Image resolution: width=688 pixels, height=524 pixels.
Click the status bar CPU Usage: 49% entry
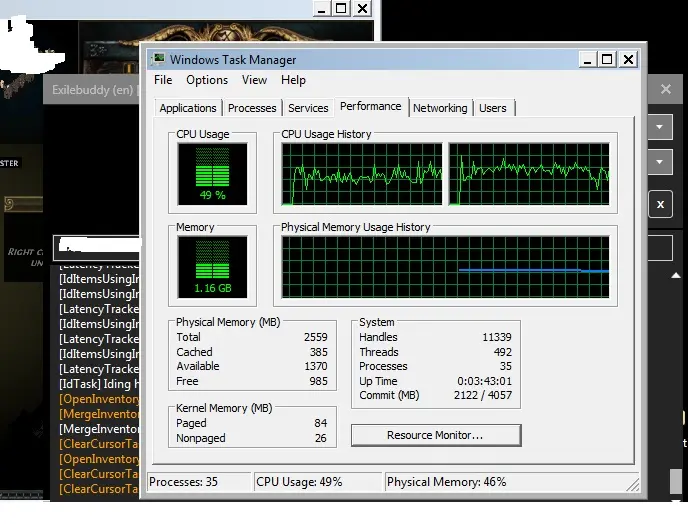(x=318, y=482)
